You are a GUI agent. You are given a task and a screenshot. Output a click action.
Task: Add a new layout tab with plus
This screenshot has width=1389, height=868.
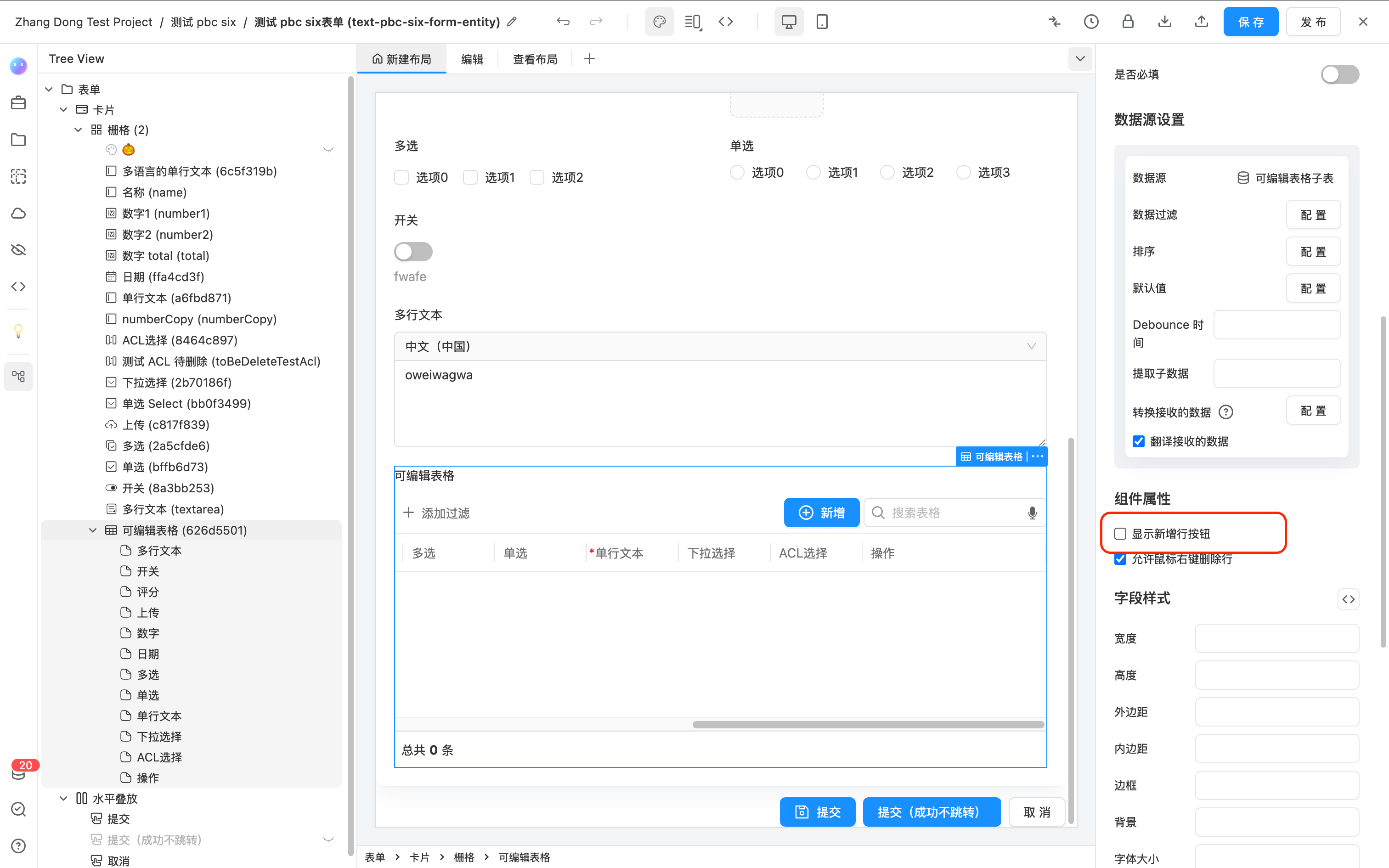click(x=589, y=59)
